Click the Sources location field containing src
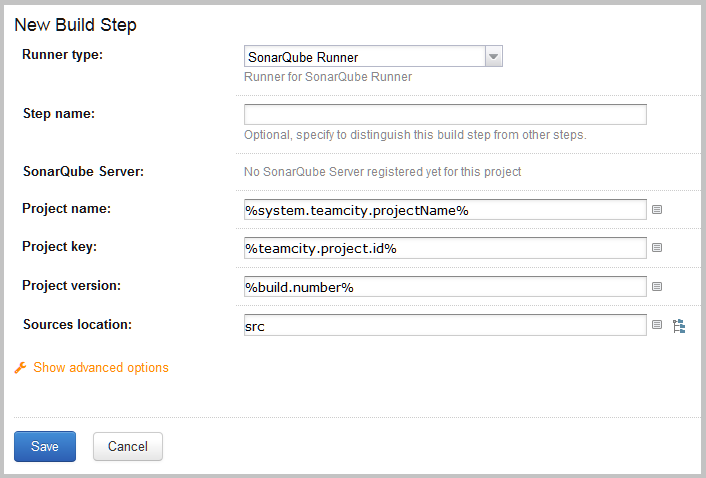This screenshot has height=478, width=706. pyautogui.click(x=445, y=325)
